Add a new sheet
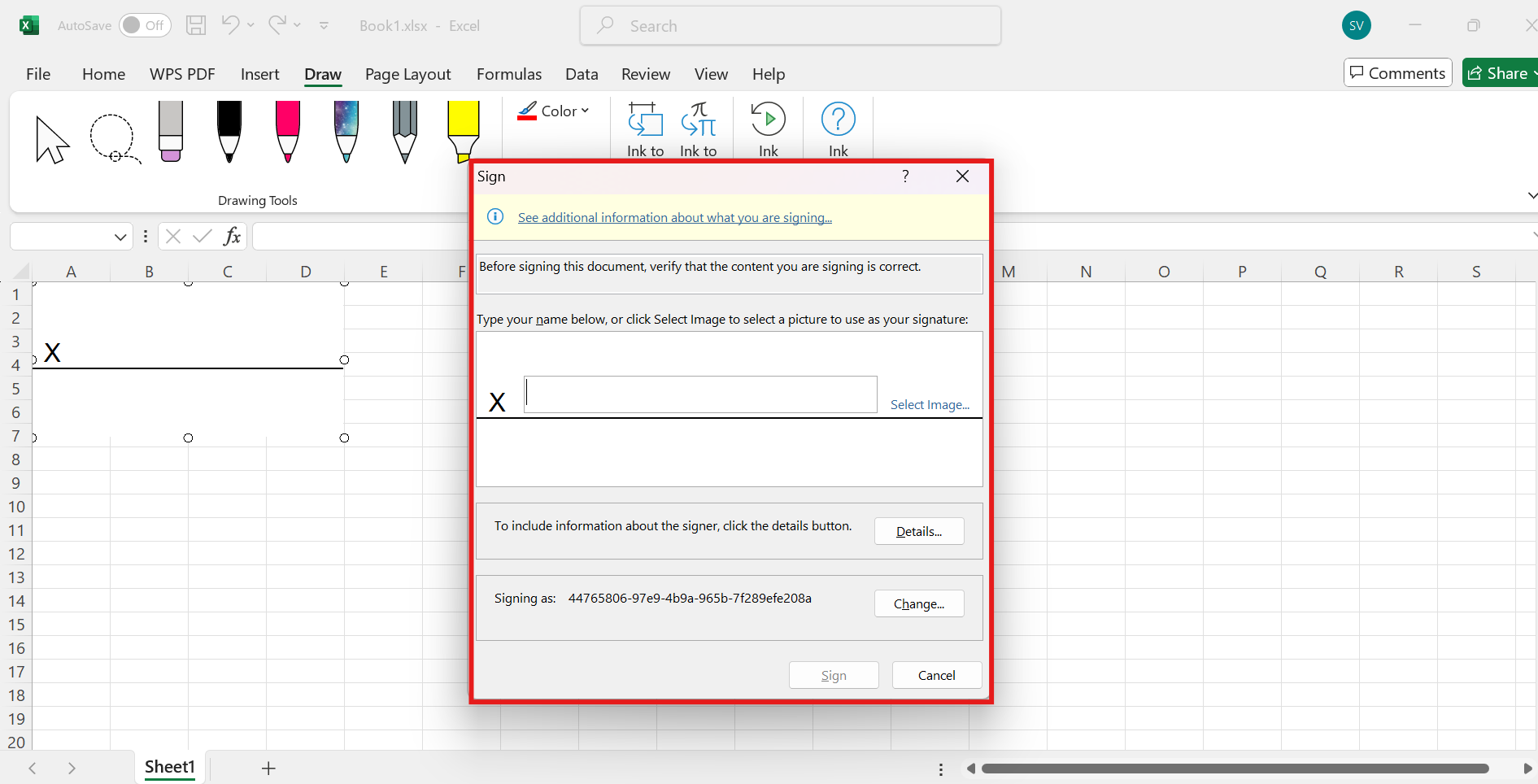The height and width of the screenshot is (784, 1538). [x=268, y=769]
